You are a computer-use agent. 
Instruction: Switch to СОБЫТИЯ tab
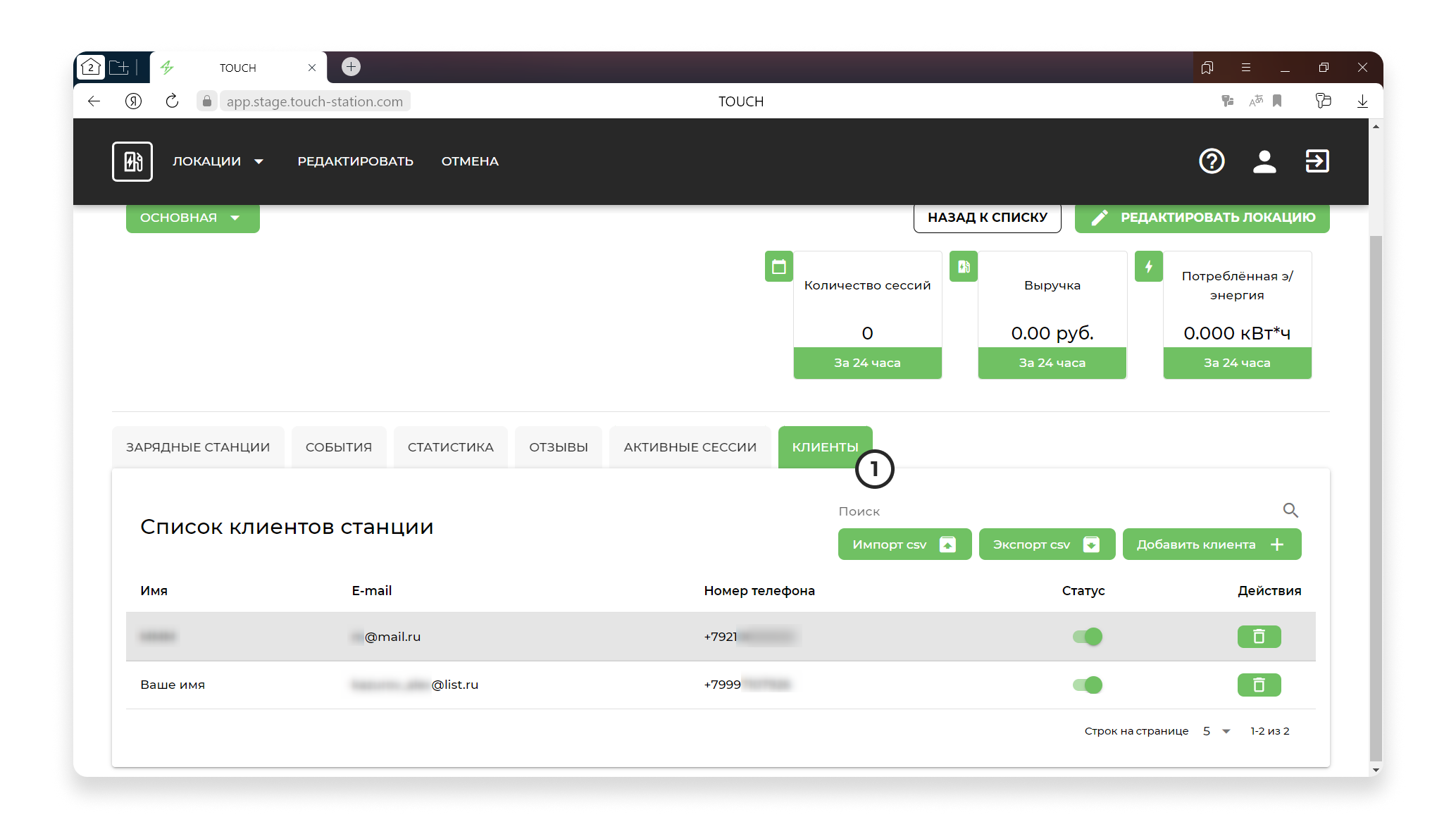pyautogui.click(x=339, y=447)
